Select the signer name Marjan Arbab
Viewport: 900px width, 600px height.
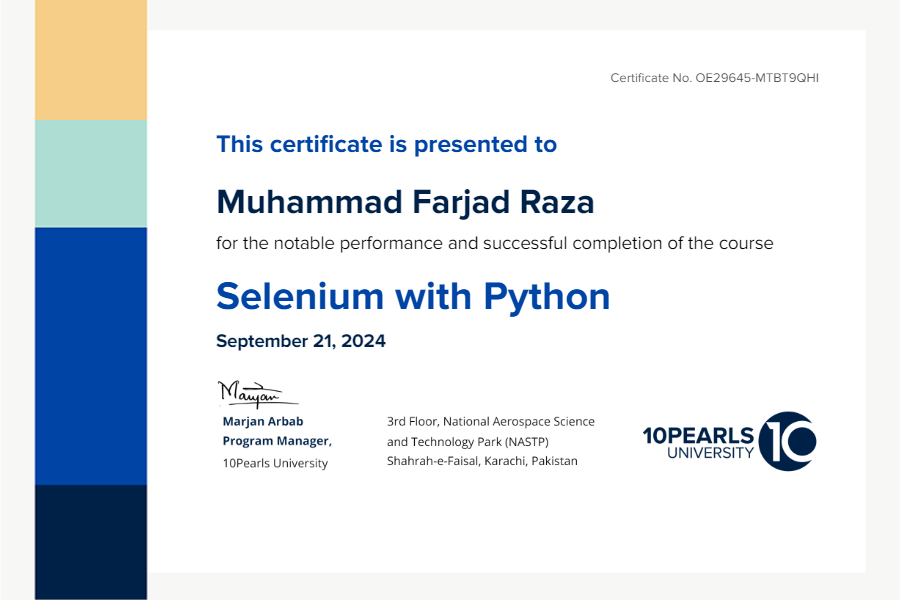(x=262, y=421)
